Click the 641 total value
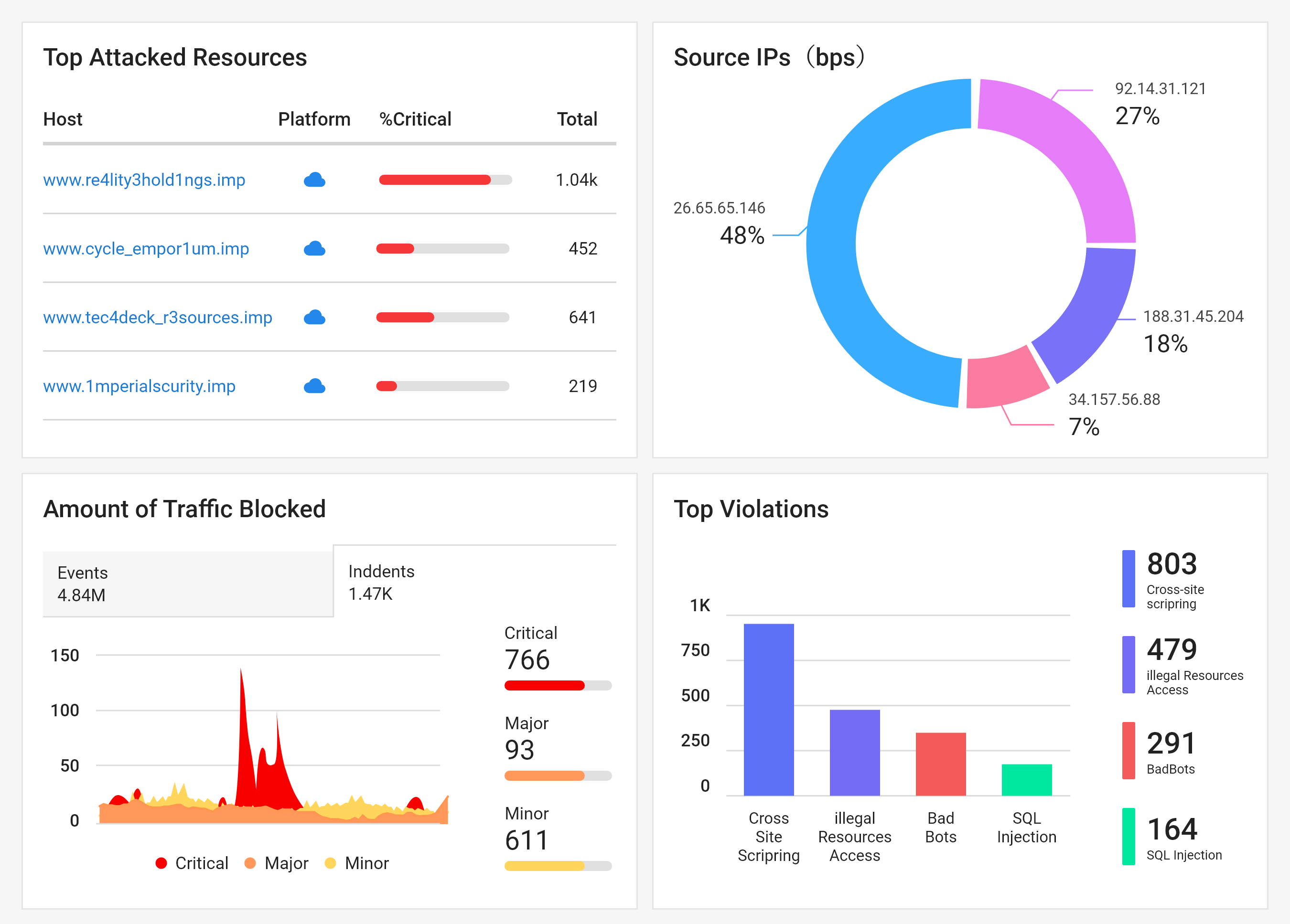The width and height of the screenshot is (1290, 924). [583, 317]
